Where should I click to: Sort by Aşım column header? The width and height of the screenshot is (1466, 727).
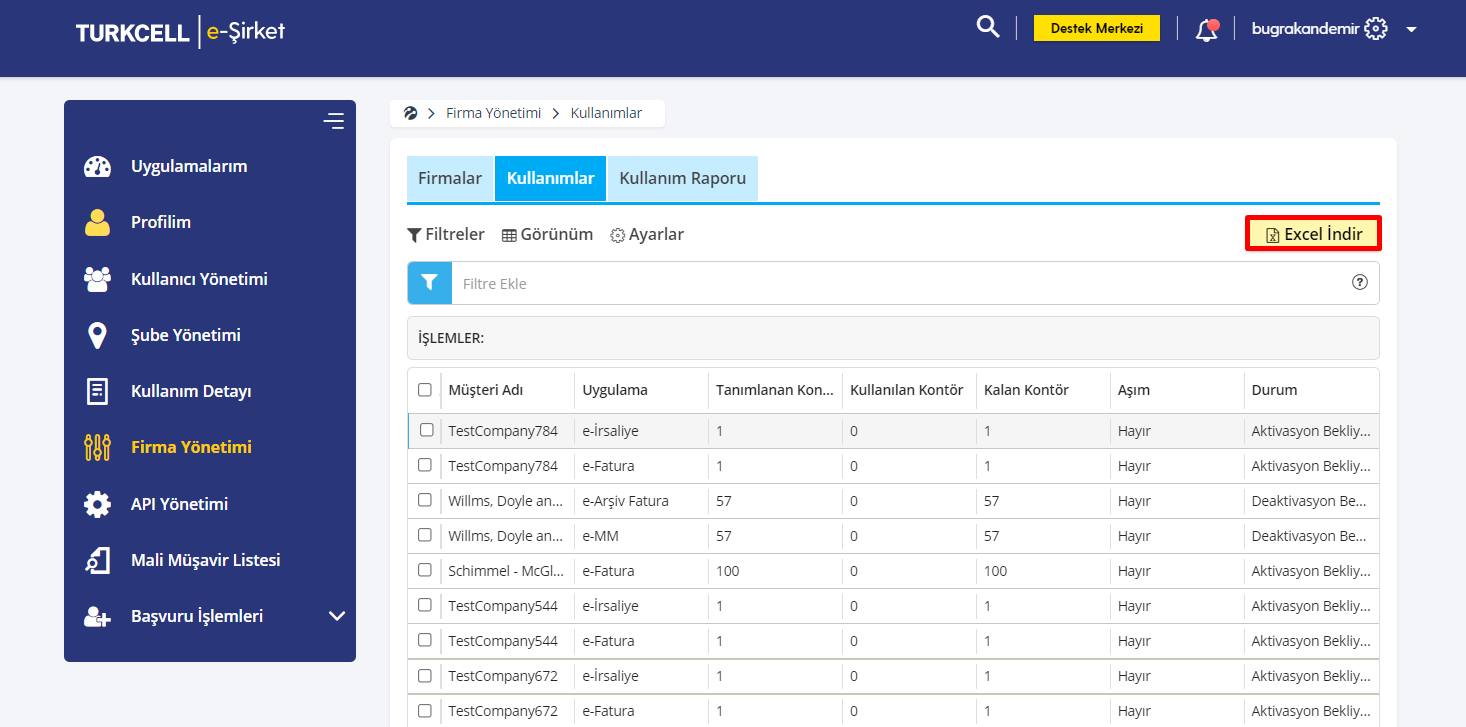1134,390
